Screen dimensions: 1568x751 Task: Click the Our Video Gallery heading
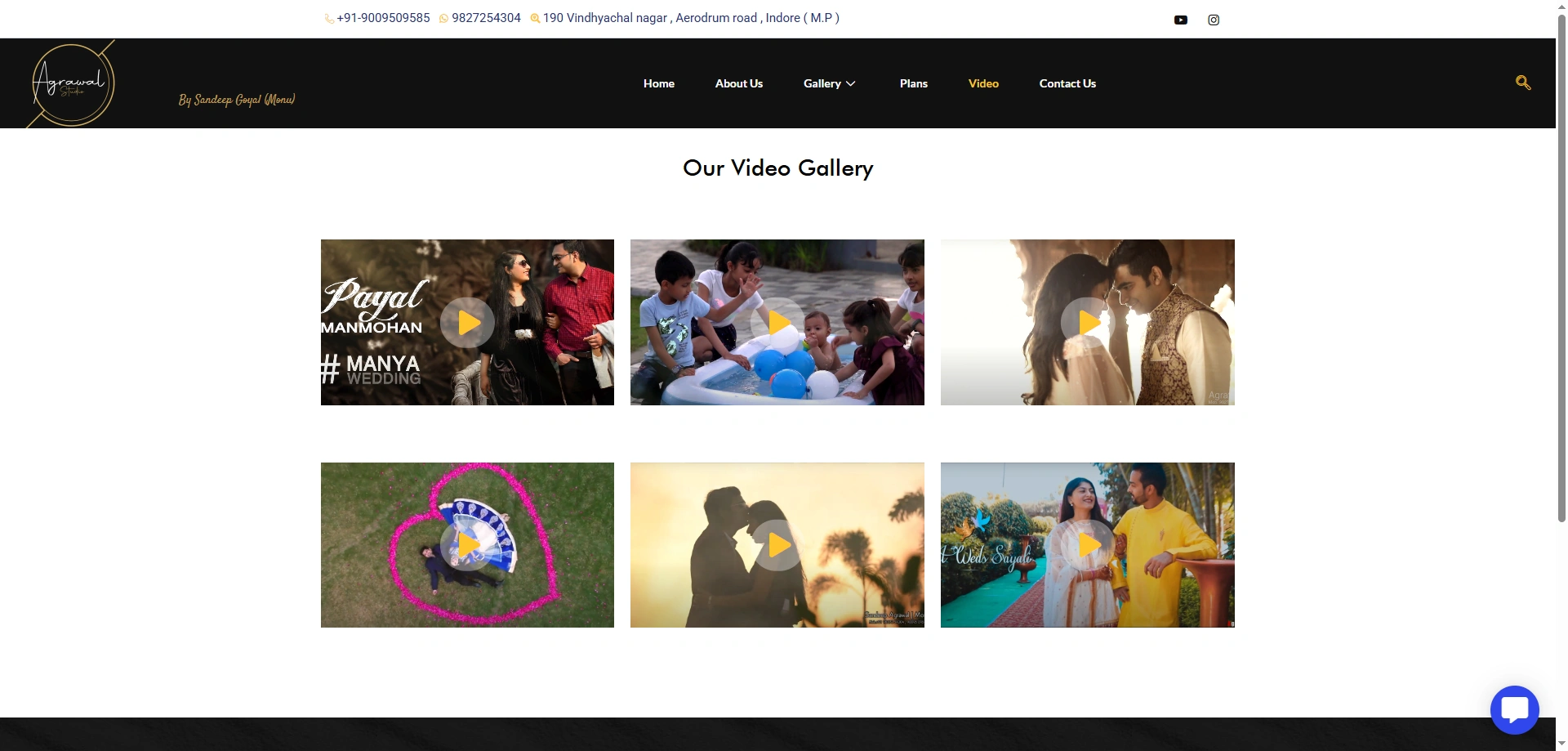point(777,168)
